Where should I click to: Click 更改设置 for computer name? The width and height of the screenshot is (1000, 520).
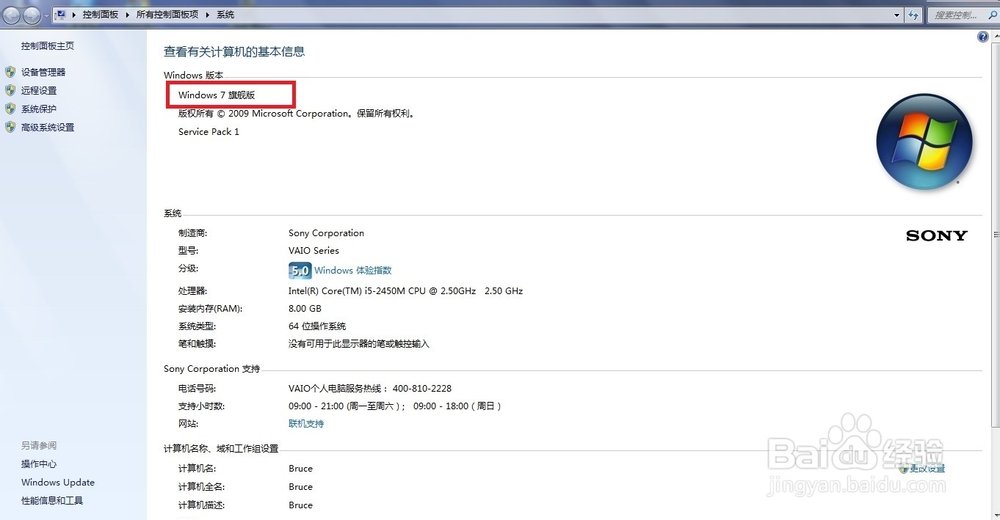coord(927,468)
